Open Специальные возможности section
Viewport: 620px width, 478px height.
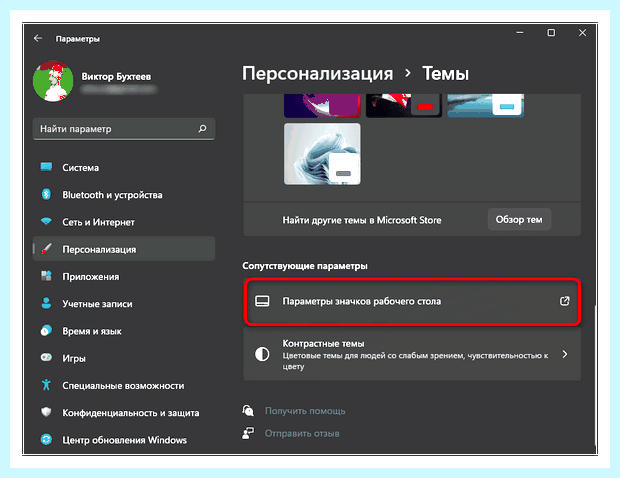coord(124,385)
